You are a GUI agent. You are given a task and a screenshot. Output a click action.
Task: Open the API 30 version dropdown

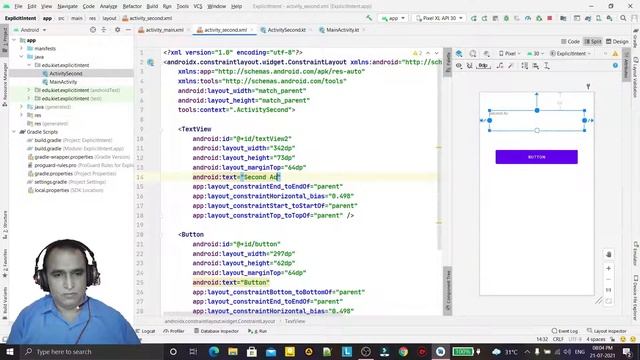click(x=535, y=53)
